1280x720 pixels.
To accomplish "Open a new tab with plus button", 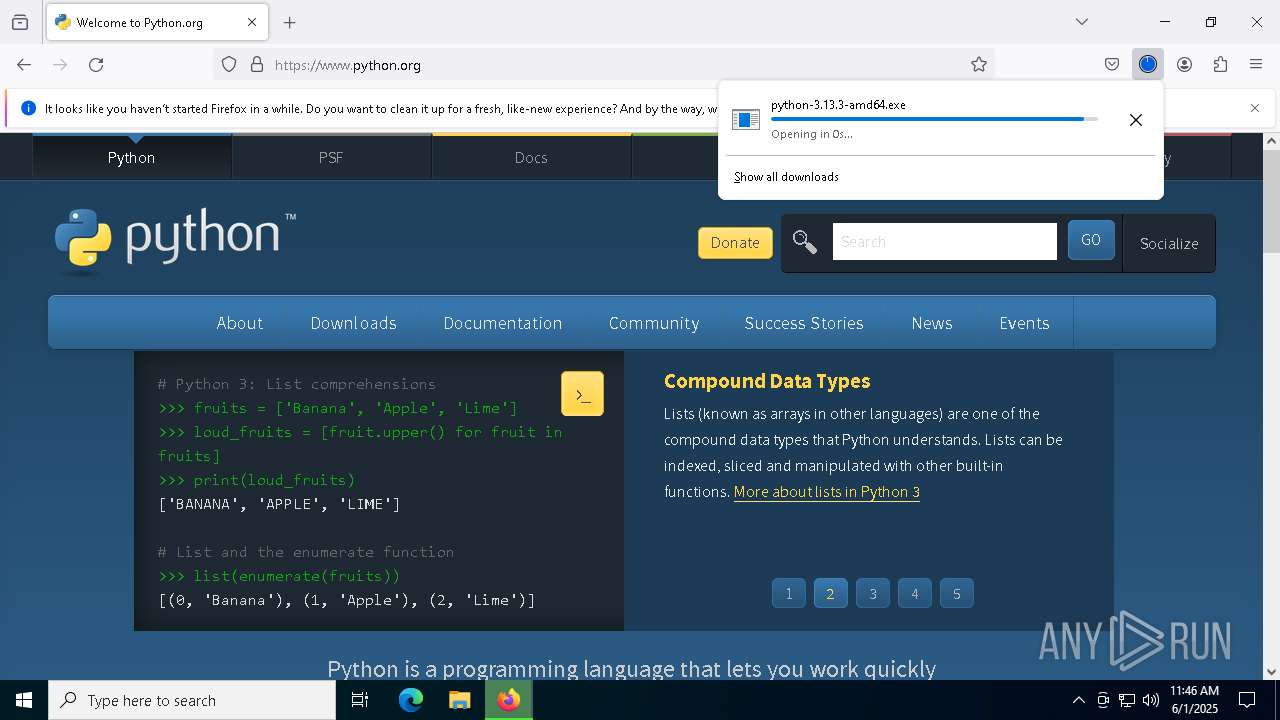I will tap(290, 22).
